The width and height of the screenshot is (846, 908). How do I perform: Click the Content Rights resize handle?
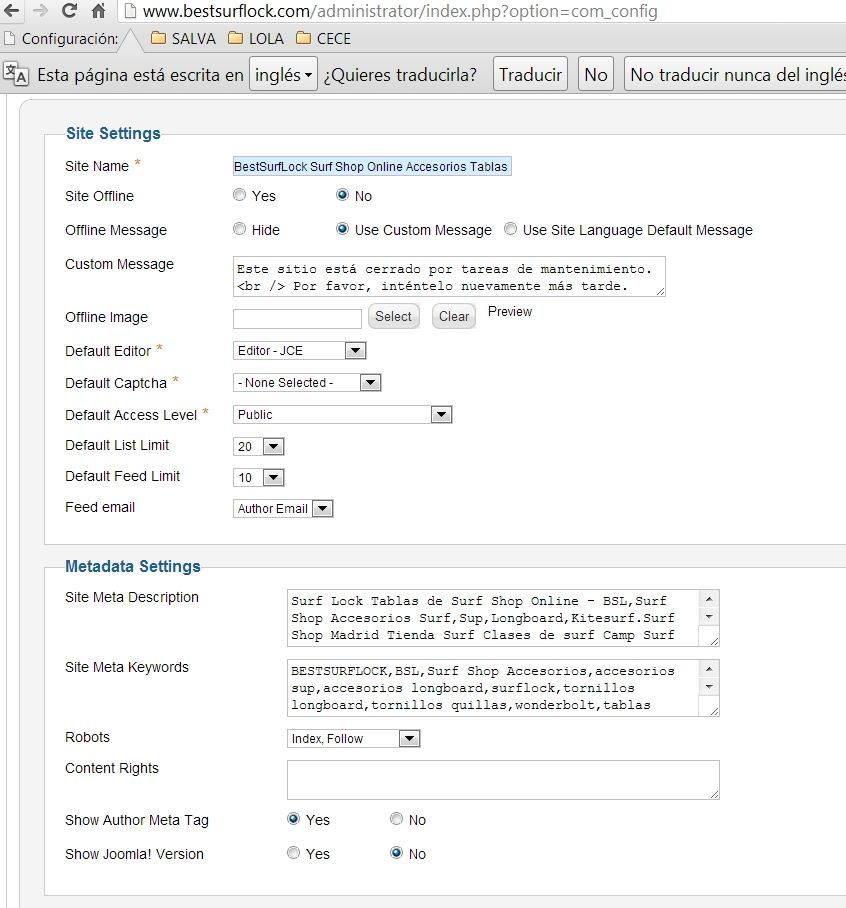715,794
